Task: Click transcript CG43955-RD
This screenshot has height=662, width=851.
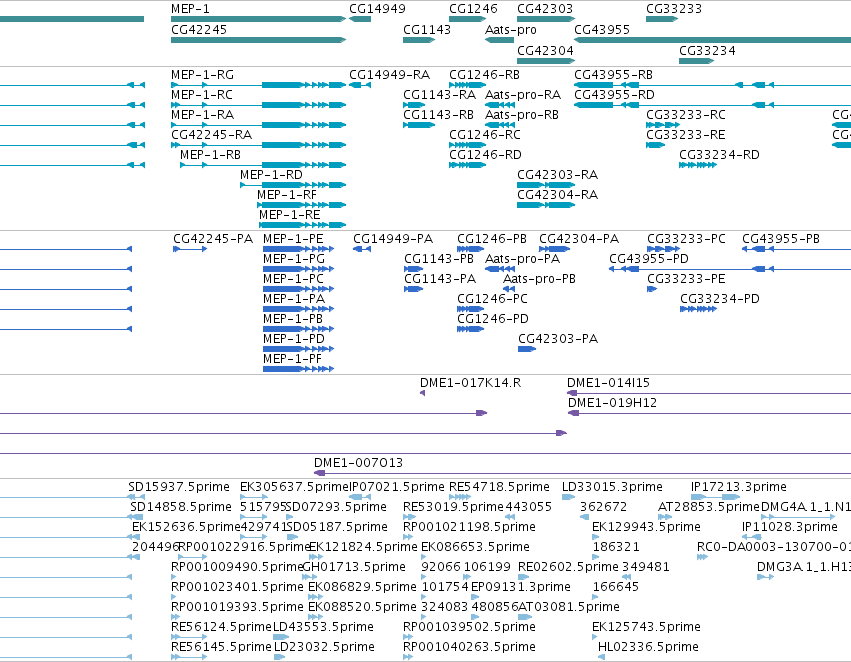Action: click(713, 105)
